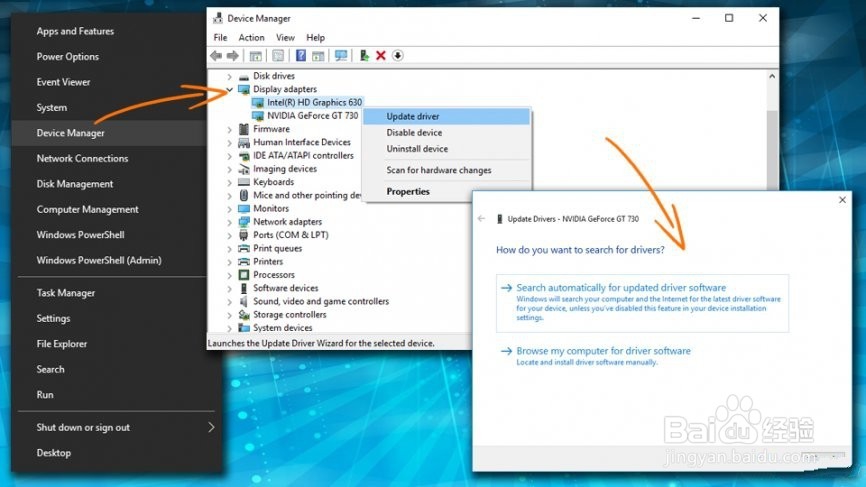
Task: Expand the Software devices node
Action: tap(229, 288)
